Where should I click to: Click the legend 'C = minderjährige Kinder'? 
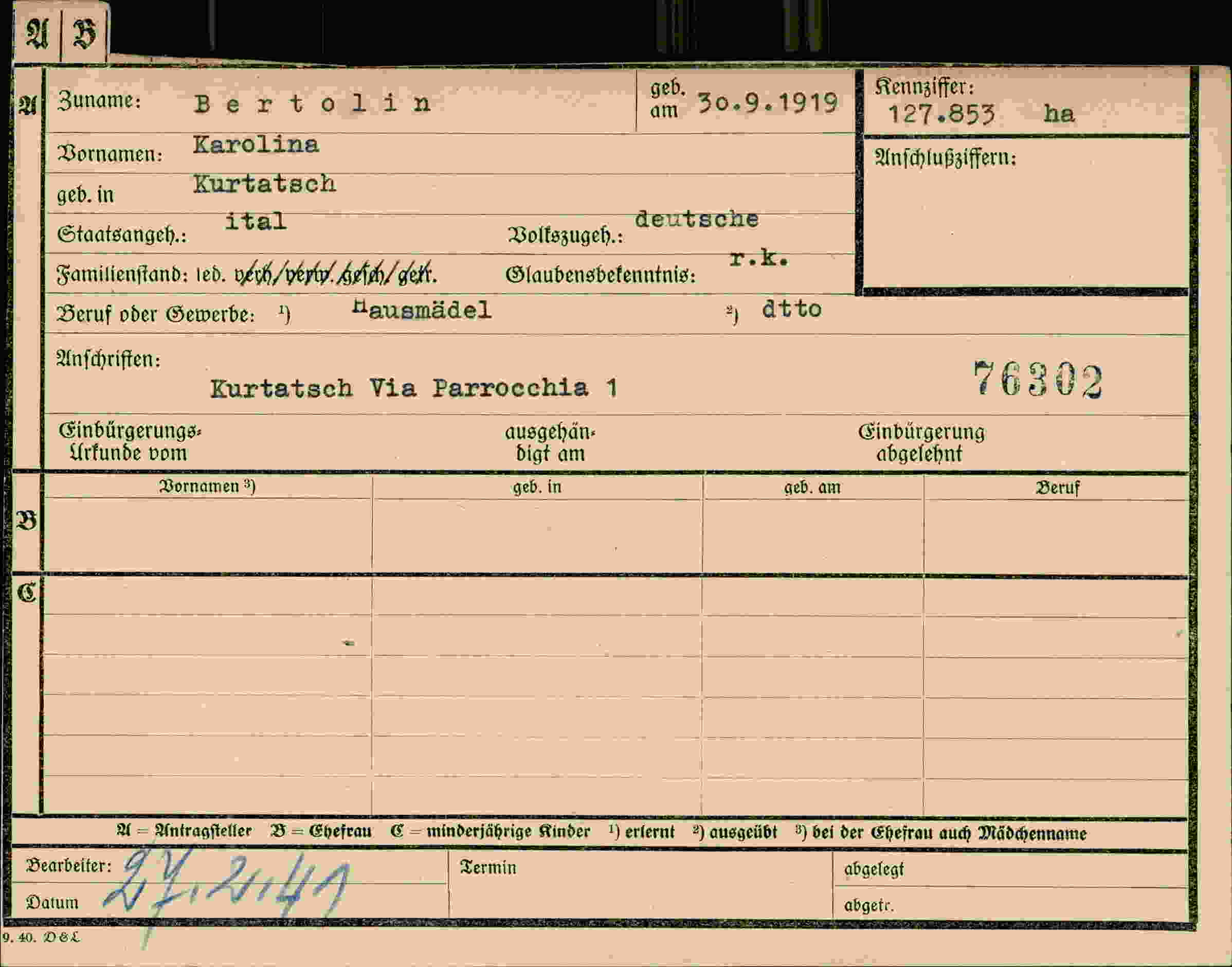(x=490, y=832)
